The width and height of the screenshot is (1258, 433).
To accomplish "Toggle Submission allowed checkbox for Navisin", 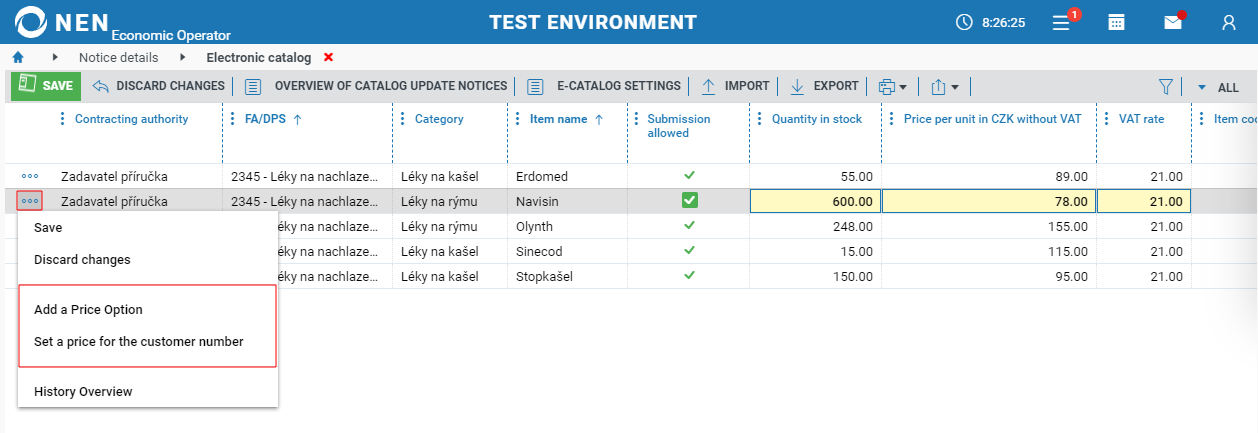I will pyautogui.click(x=689, y=201).
